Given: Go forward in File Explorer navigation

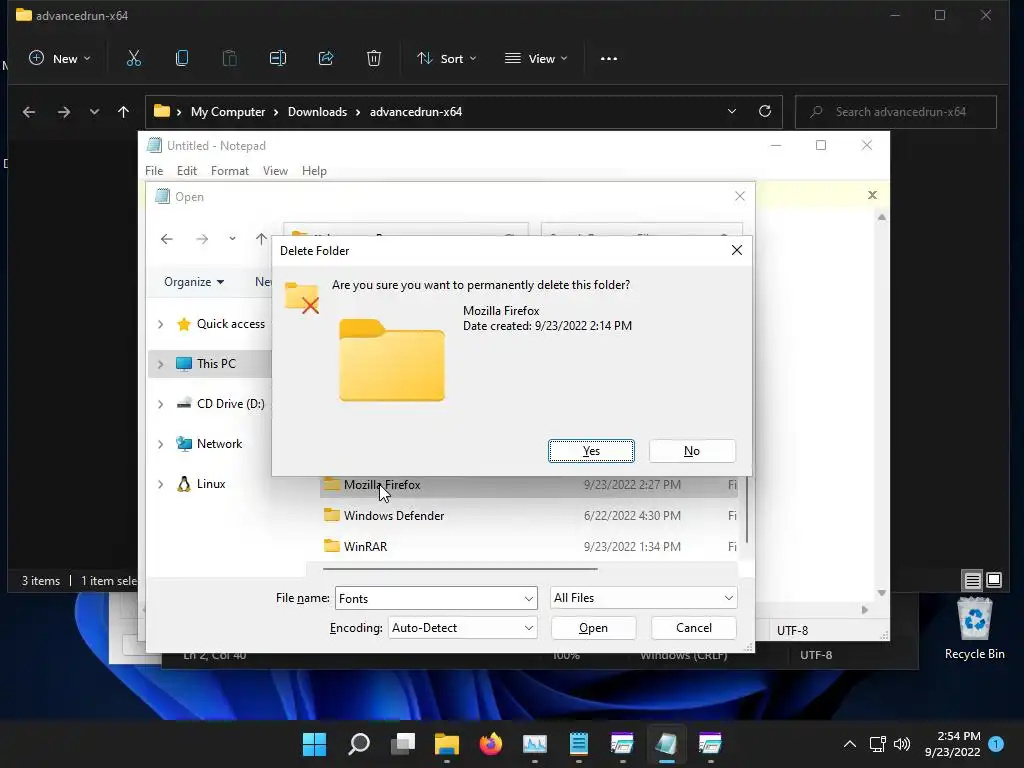Looking at the screenshot, I should (x=63, y=112).
